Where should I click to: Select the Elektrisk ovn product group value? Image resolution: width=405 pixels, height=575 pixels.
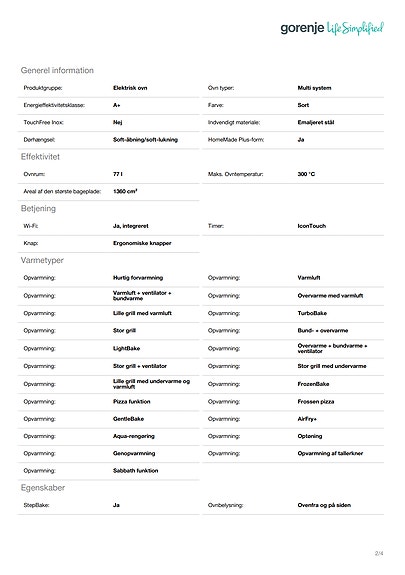130,88
